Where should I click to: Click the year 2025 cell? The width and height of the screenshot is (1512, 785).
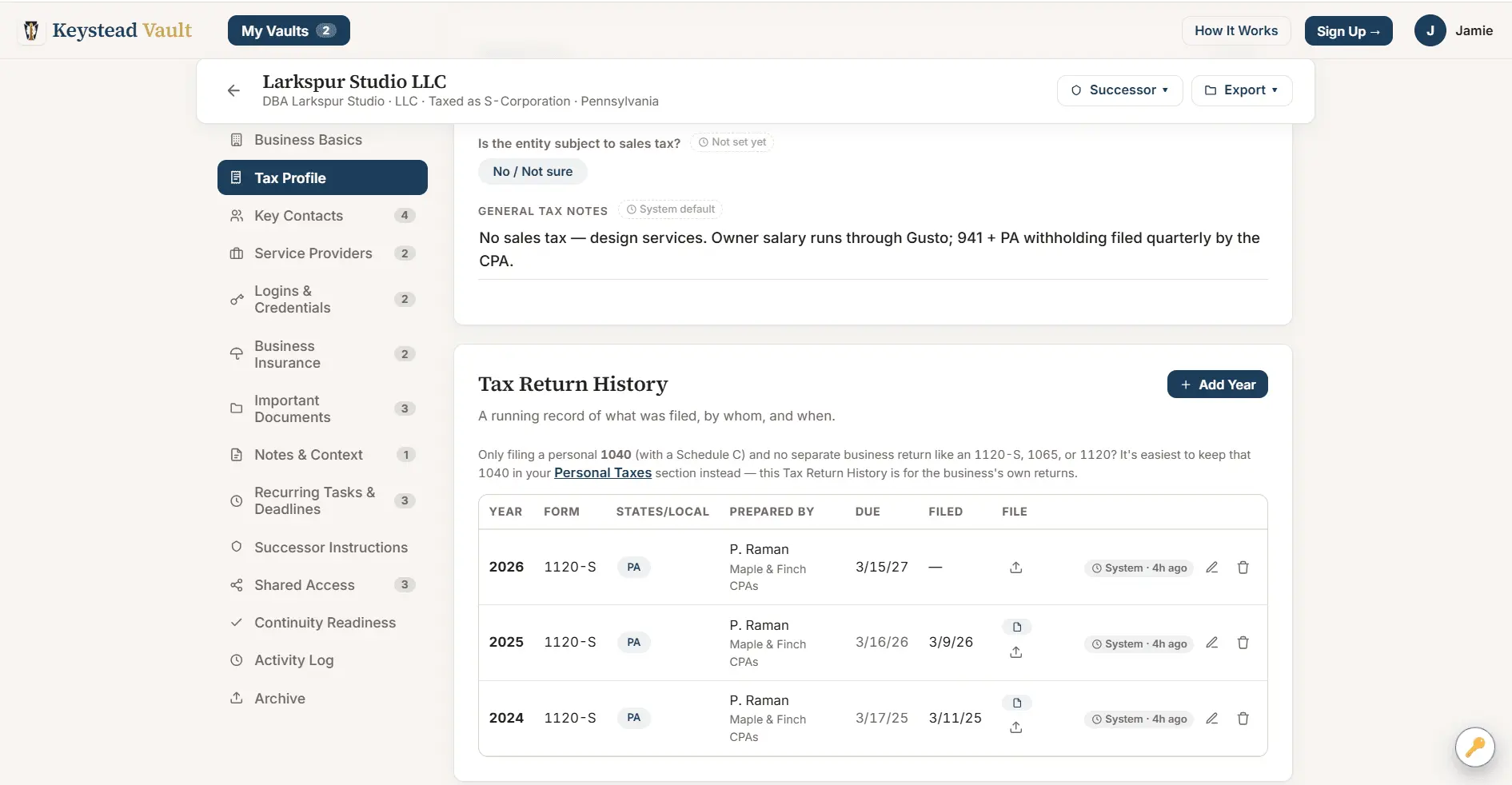point(506,642)
